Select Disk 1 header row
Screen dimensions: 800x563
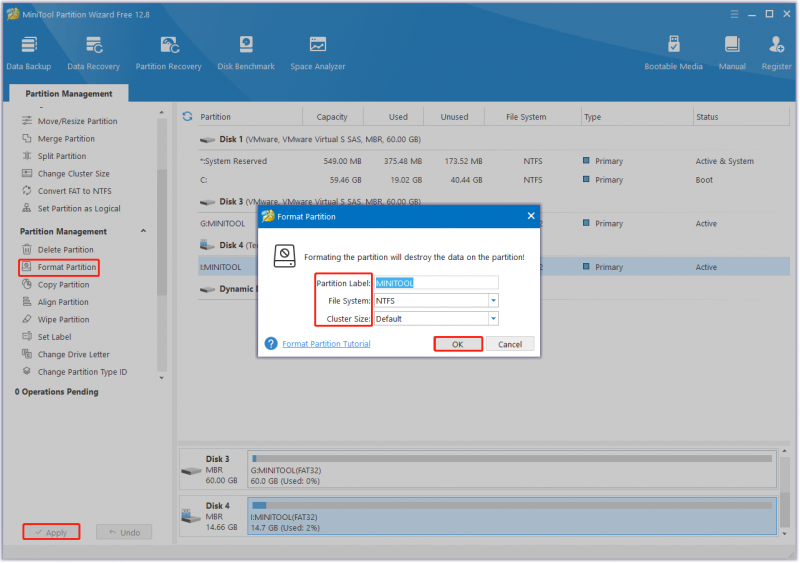[493, 139]
